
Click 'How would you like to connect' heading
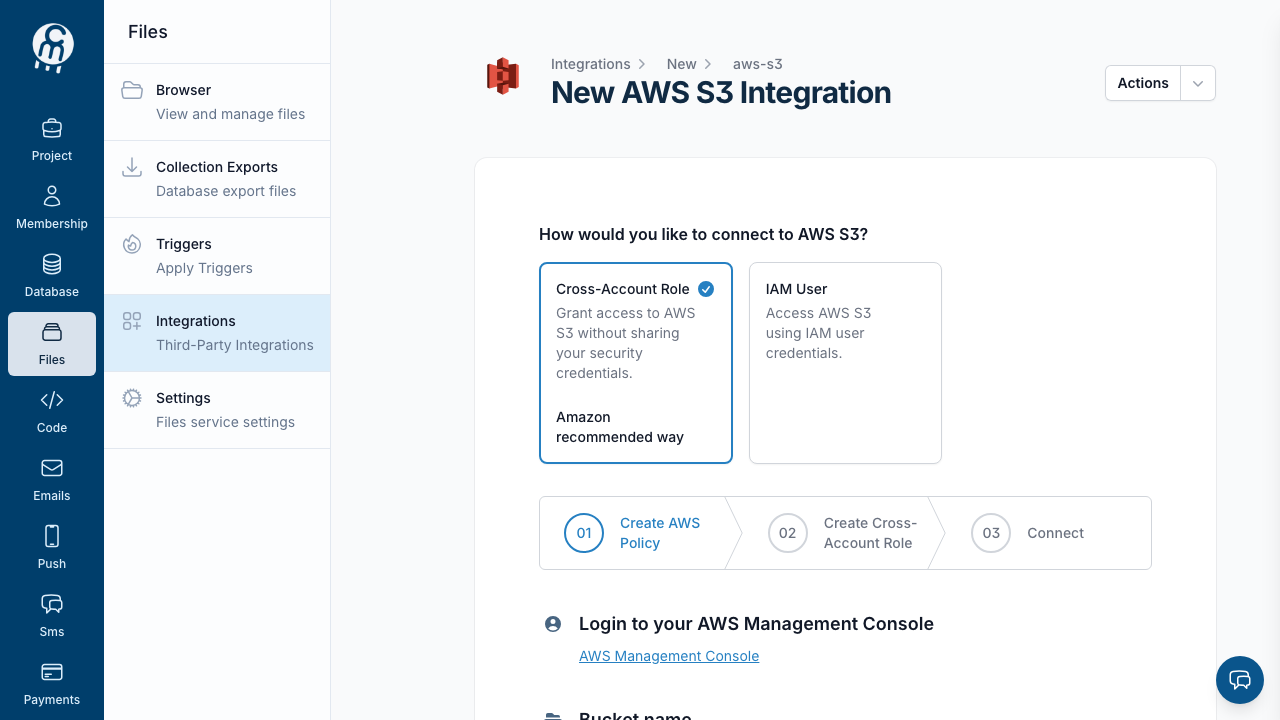coord(703,234)
